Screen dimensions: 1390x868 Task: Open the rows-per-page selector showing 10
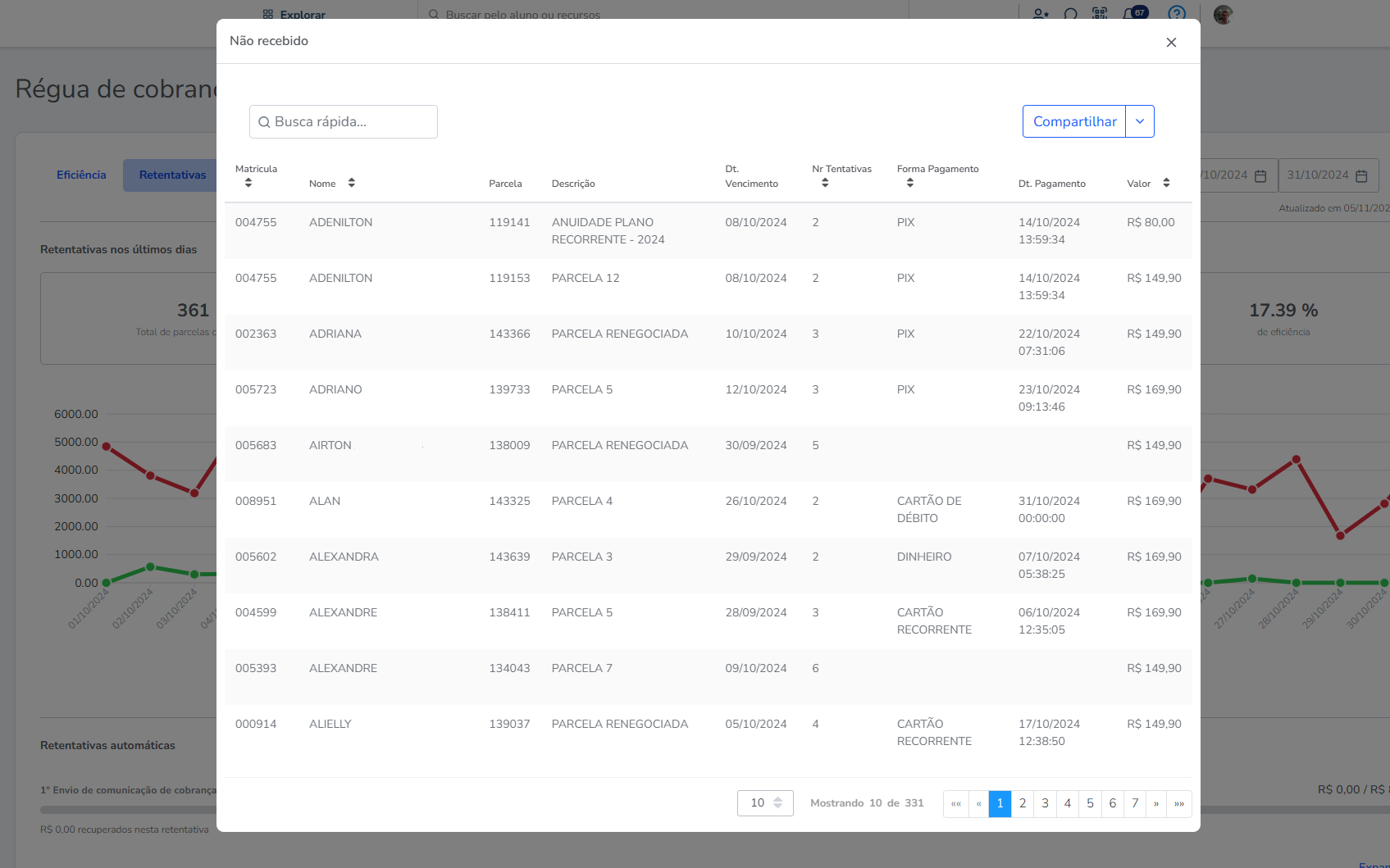tap(765, 803)
